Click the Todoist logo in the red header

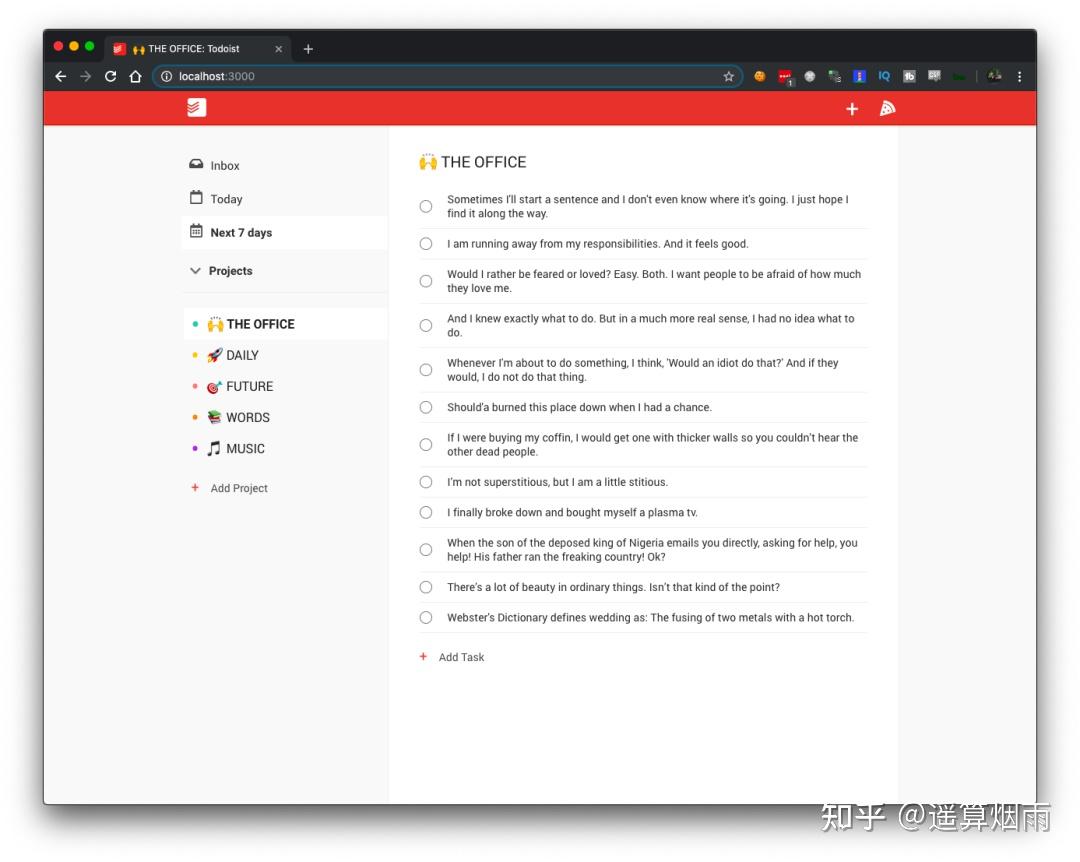195,107
